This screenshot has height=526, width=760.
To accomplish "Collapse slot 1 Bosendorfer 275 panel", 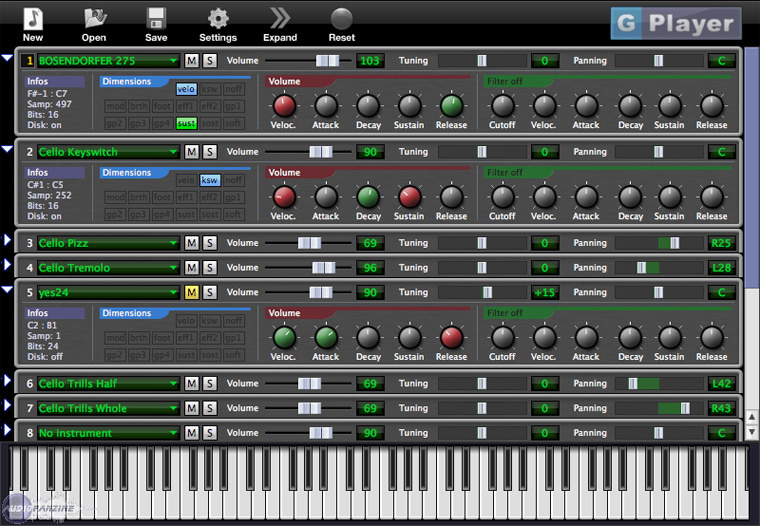I will click(7, 58).
